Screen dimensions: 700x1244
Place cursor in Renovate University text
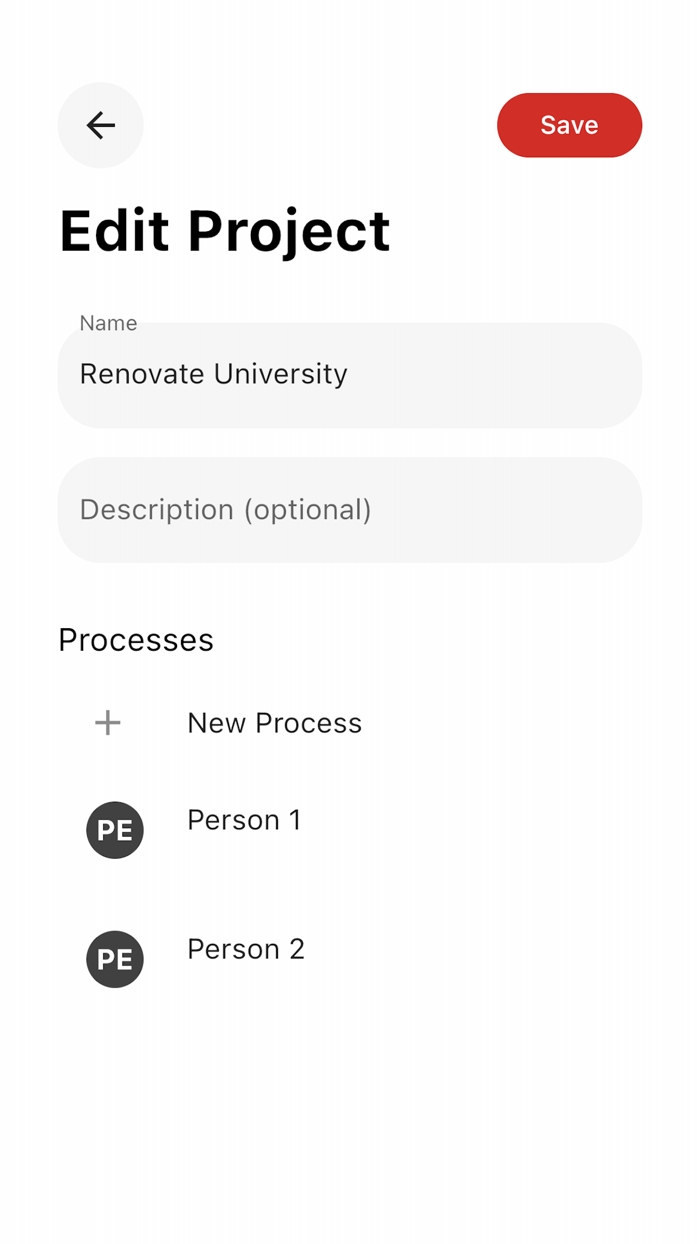pos(214,374)
